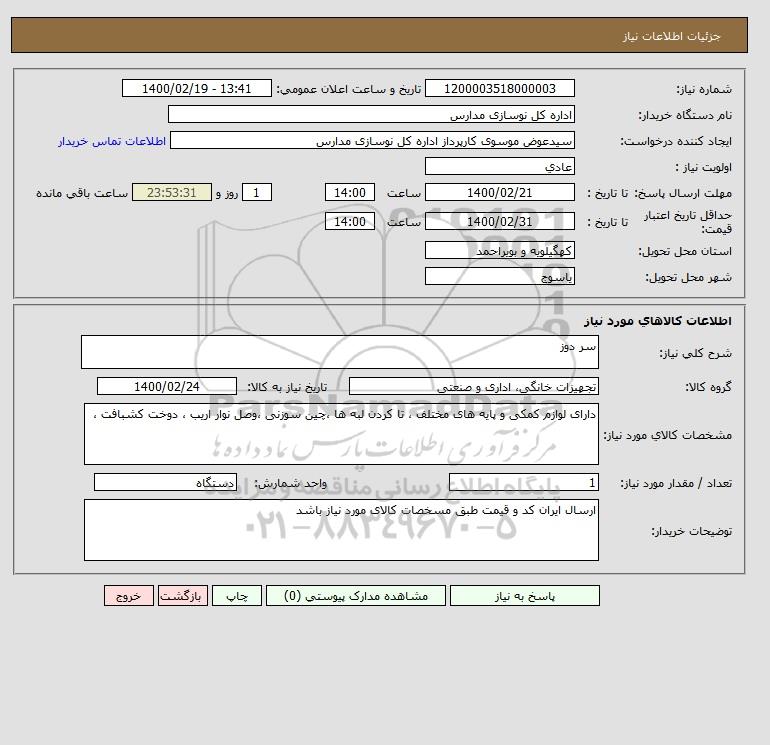Click label شهر محل تحویل

[688, 277]
